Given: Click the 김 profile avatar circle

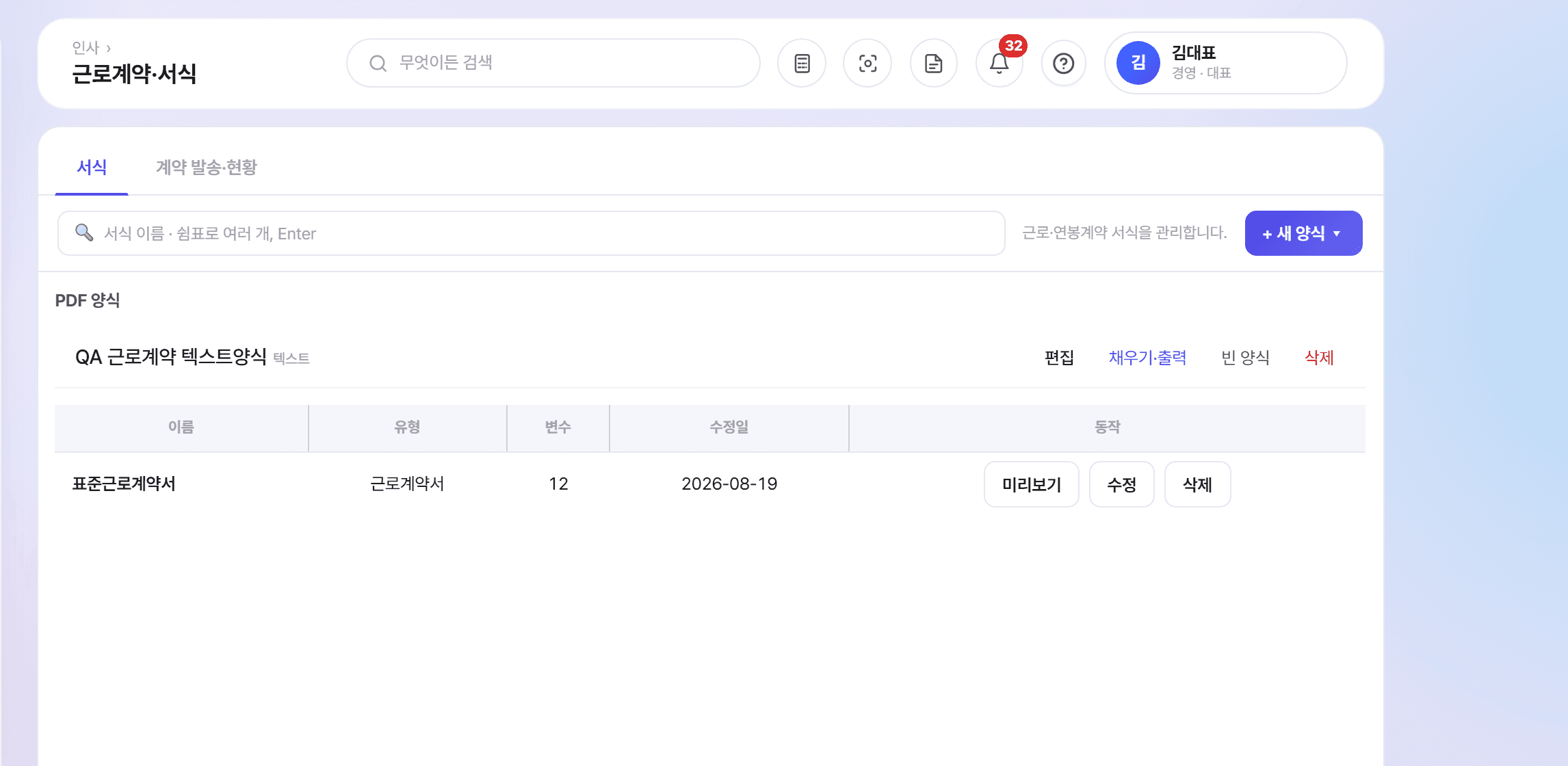Looking at the screenshot, I should [x=1138, y=63].
